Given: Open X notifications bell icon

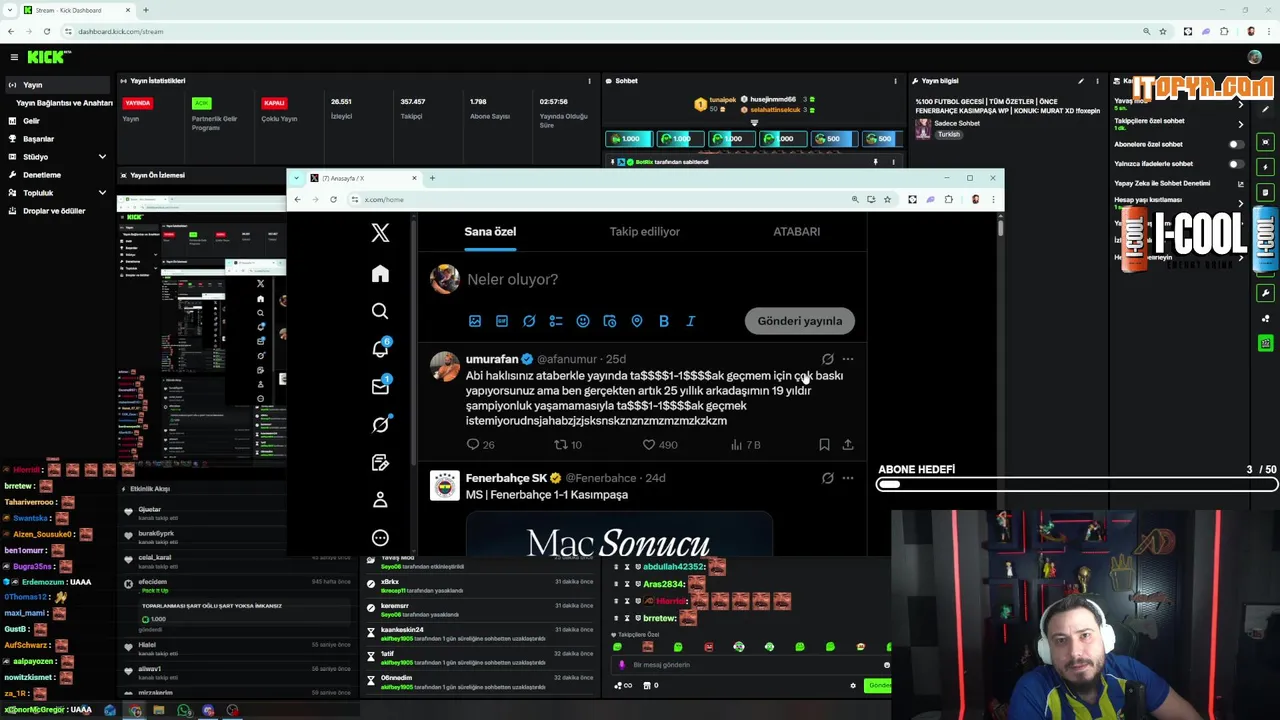Looking at the screenshot, I should [380, 349].
